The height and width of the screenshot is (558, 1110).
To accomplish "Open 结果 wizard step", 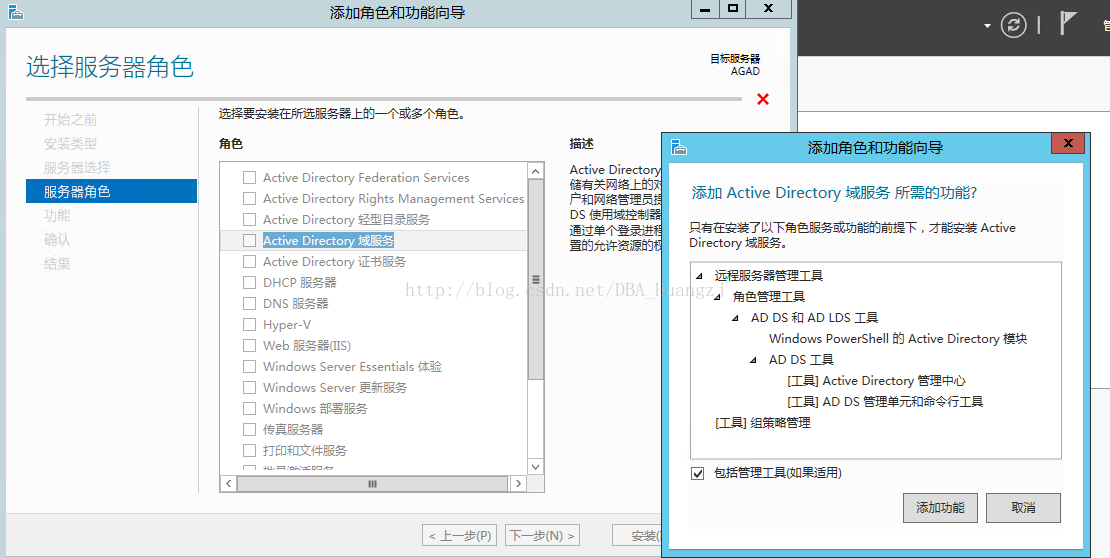I will (57, 263).
